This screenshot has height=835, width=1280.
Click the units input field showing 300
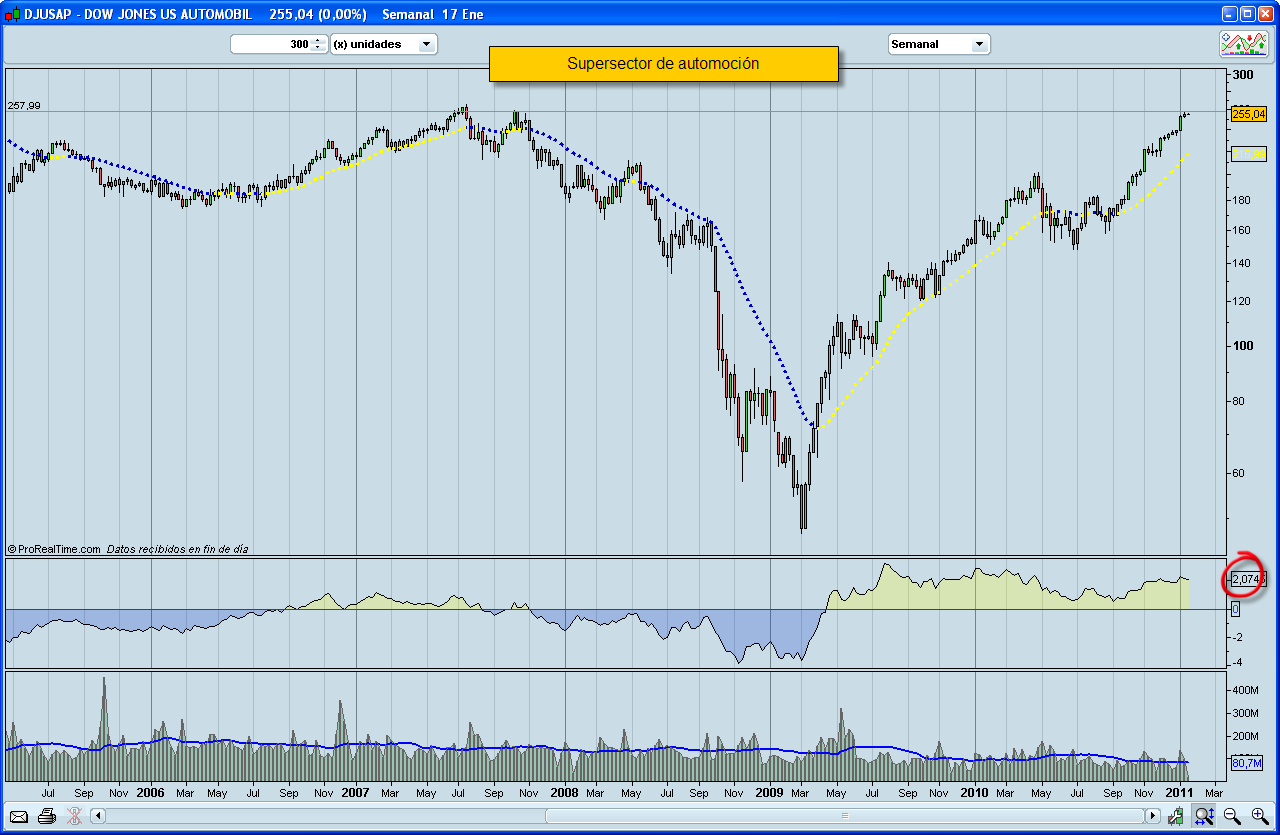click(x=271, y=44)
